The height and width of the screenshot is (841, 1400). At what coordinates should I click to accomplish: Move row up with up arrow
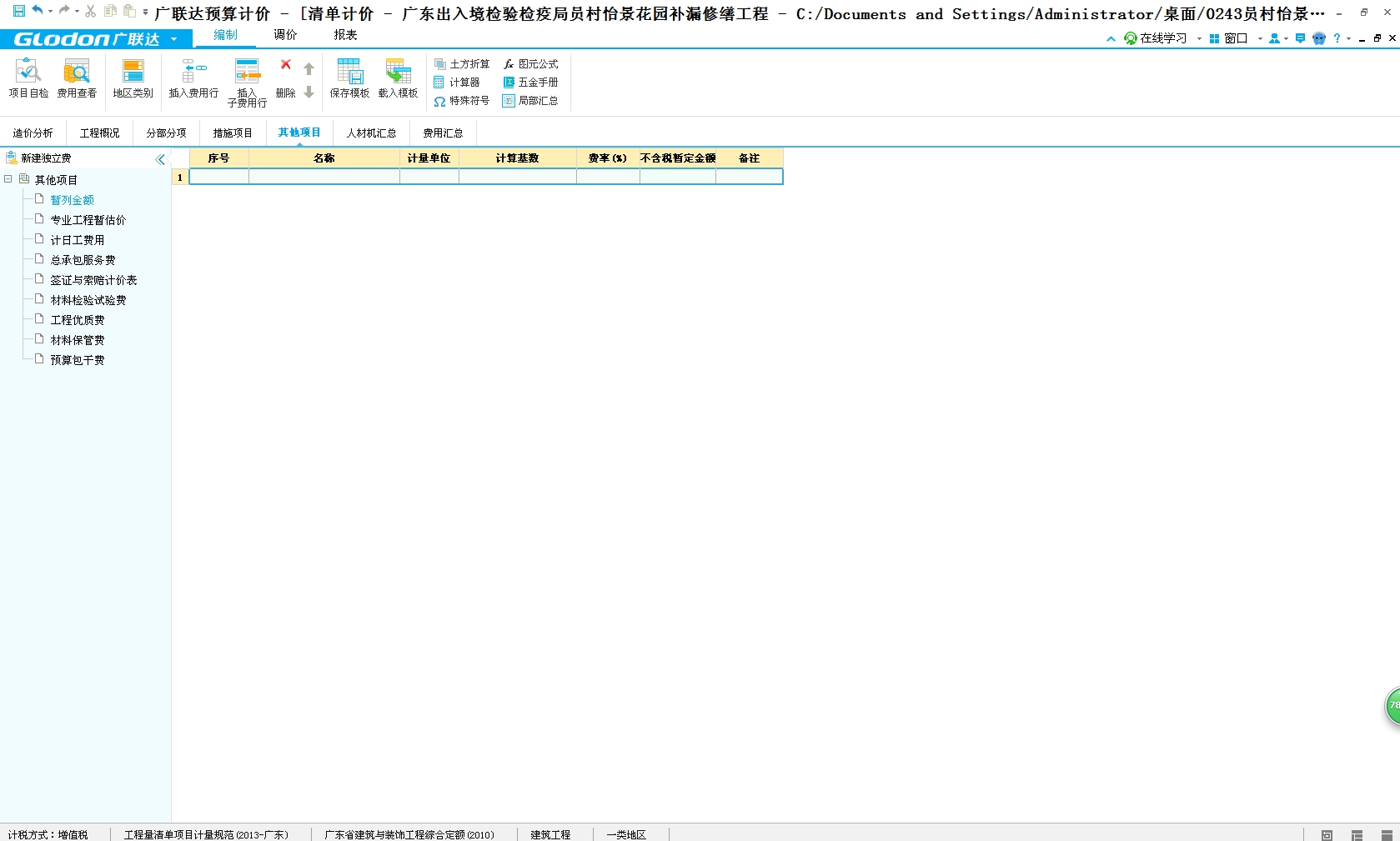309,69
